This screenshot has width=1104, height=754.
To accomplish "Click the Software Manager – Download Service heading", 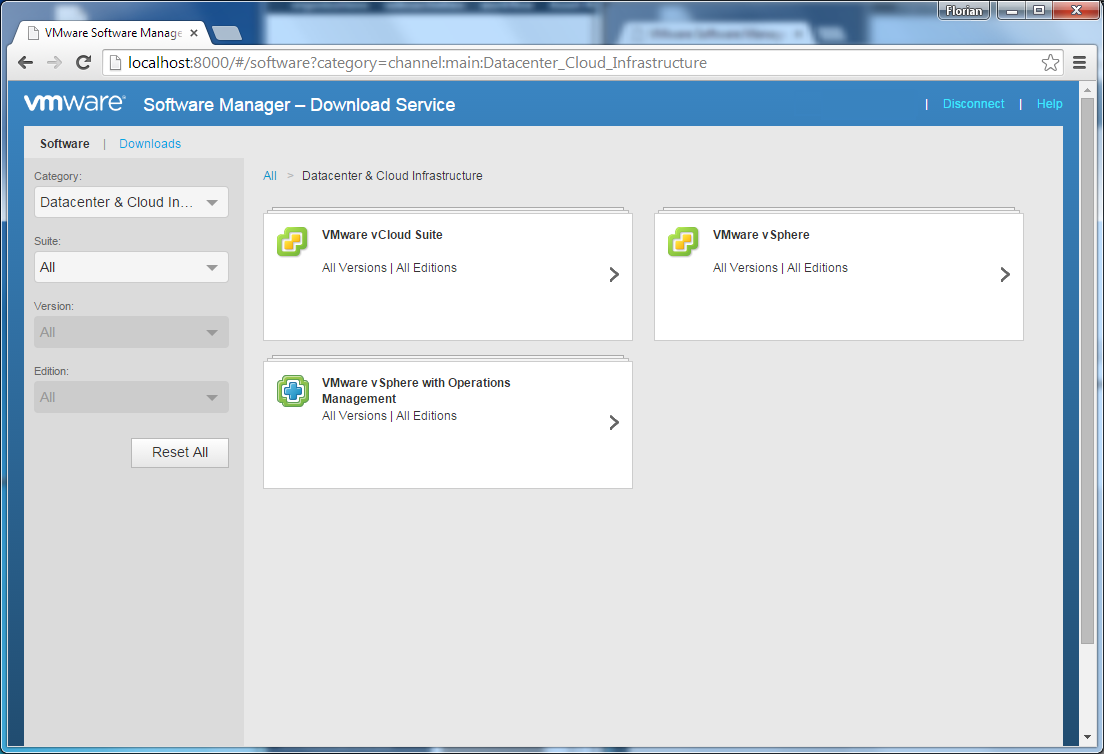I will coord(299,105).
